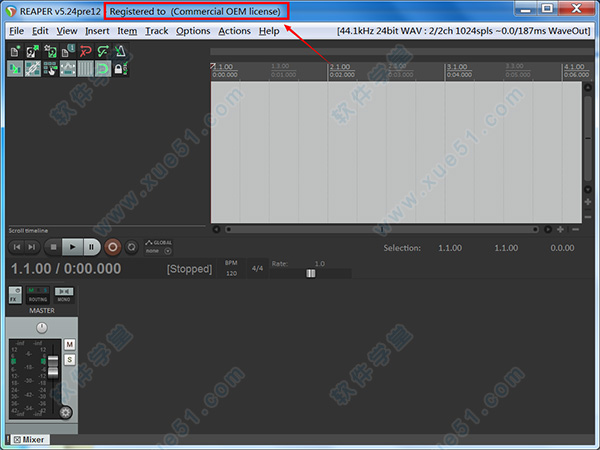Click the New Project toolbar icon
The width and height of the screenshot is (600, 450).
(15, 50)
